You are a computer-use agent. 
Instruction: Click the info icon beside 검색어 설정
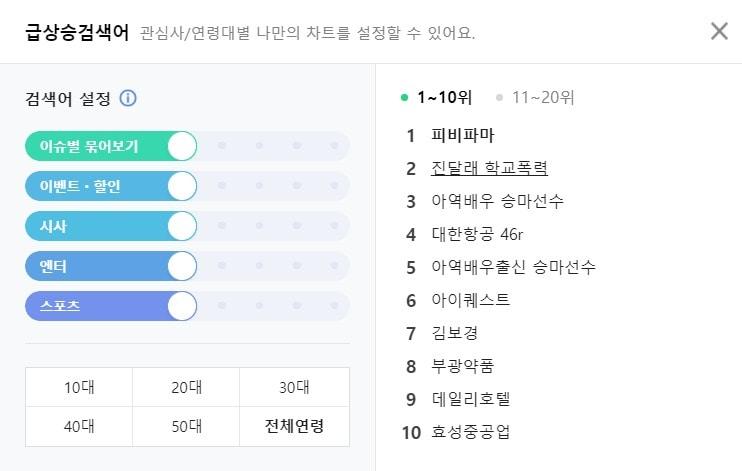(128, 98)
